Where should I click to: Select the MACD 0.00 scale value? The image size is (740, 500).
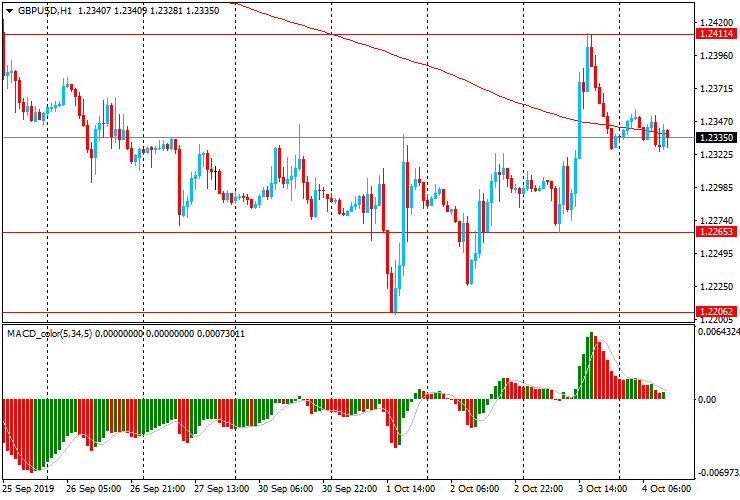pos(706,400)
